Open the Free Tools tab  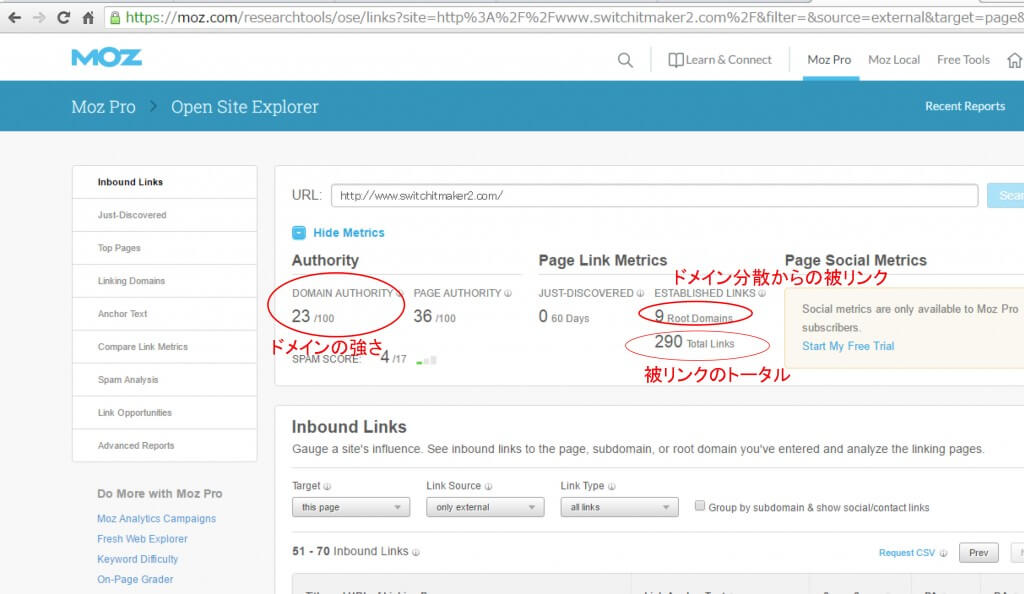[963, 60]
